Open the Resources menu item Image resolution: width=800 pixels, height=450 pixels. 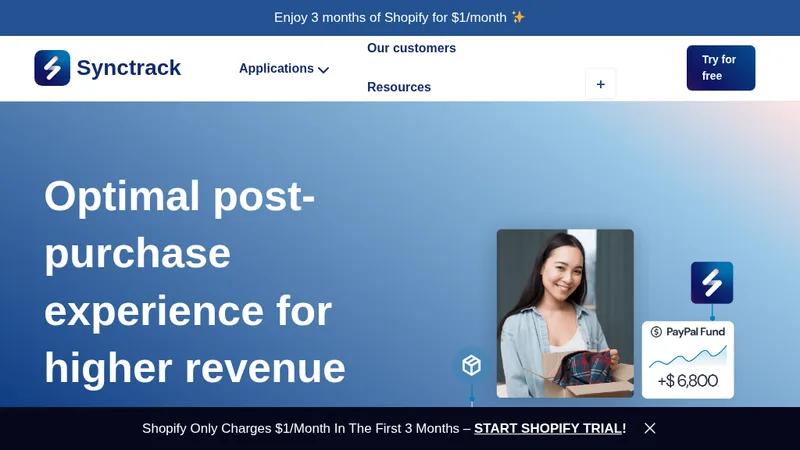point(399,87)
